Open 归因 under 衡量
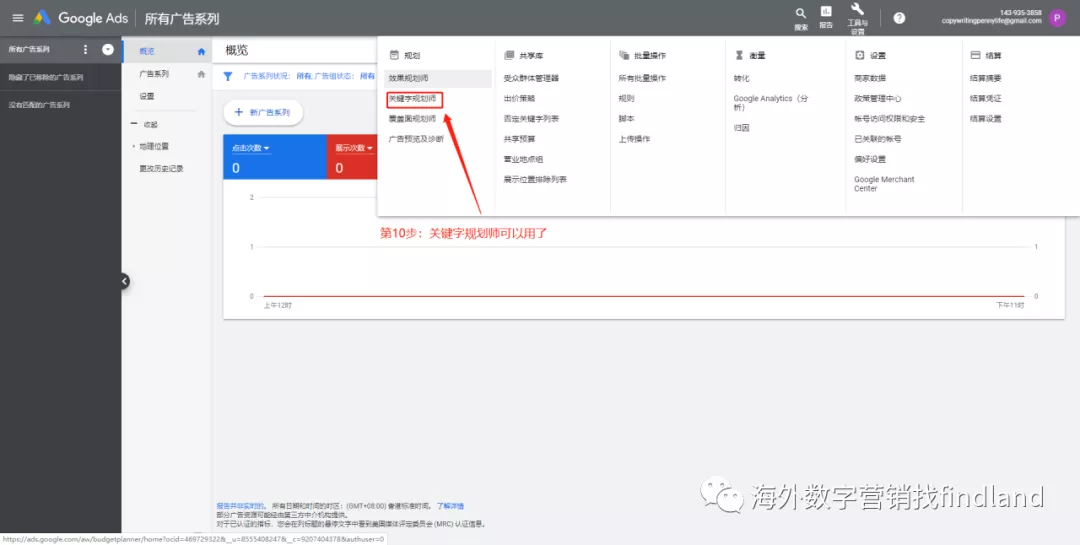Viewport: 1080px width, 545px height. pos(741,128)
